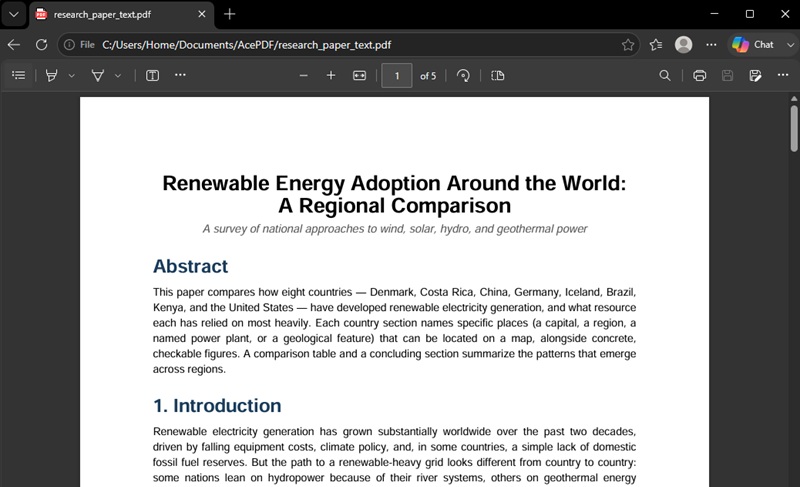
Task: Click the Fit to width icon
Action: point(359,75)
